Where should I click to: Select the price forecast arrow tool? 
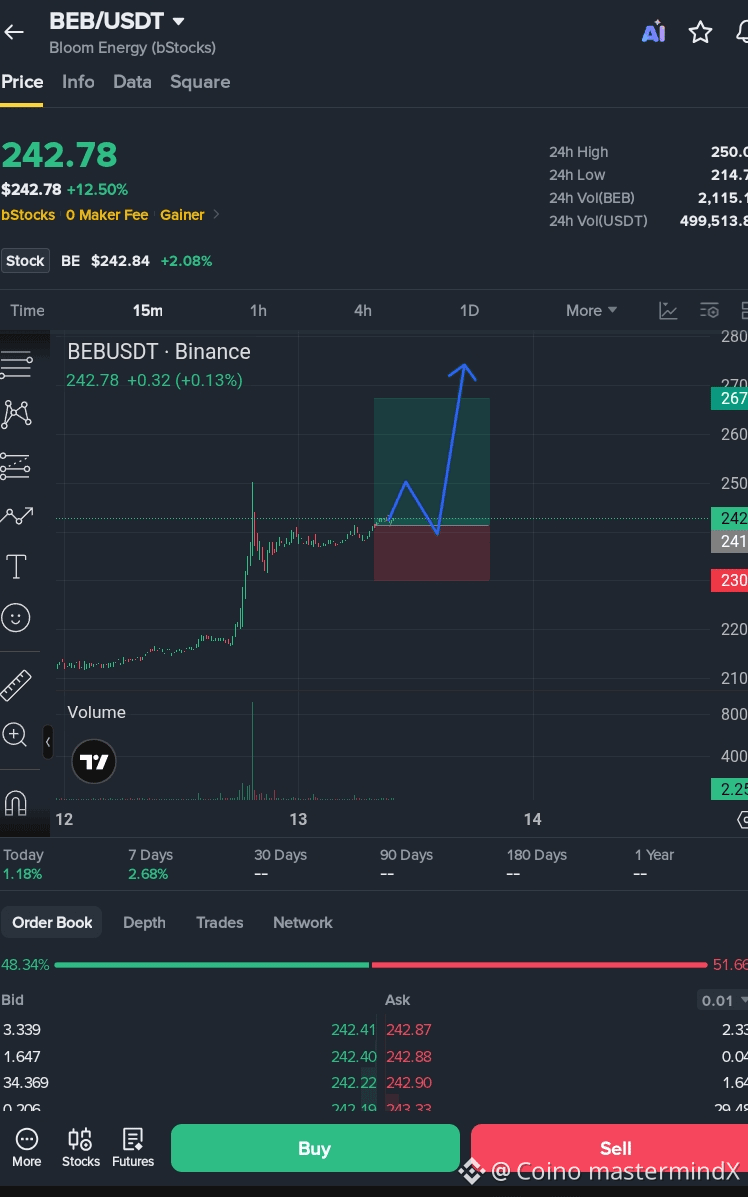pyautogui.click(x=16, y=516)
